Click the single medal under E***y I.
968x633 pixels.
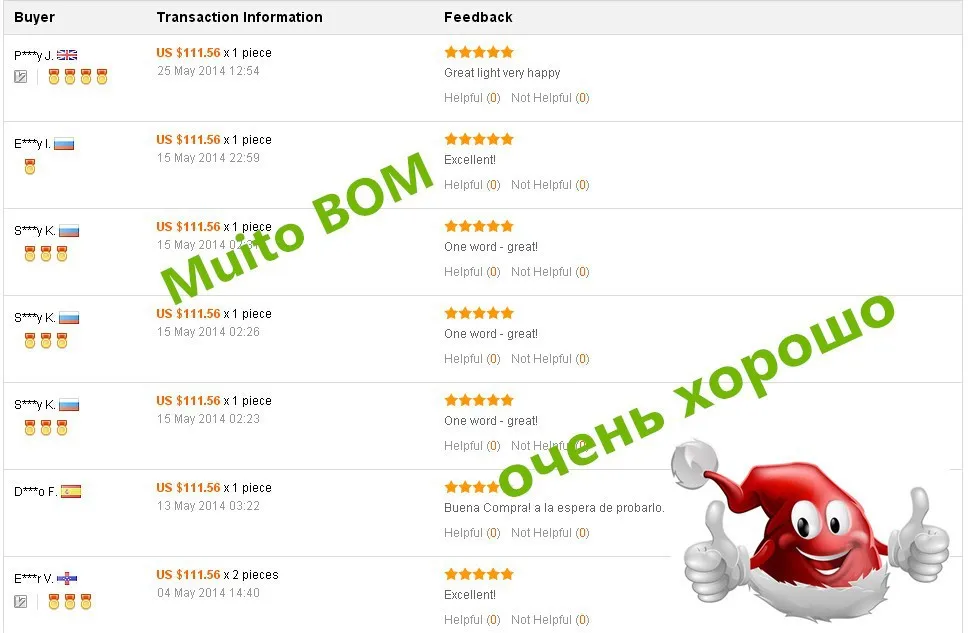(30, 166)
